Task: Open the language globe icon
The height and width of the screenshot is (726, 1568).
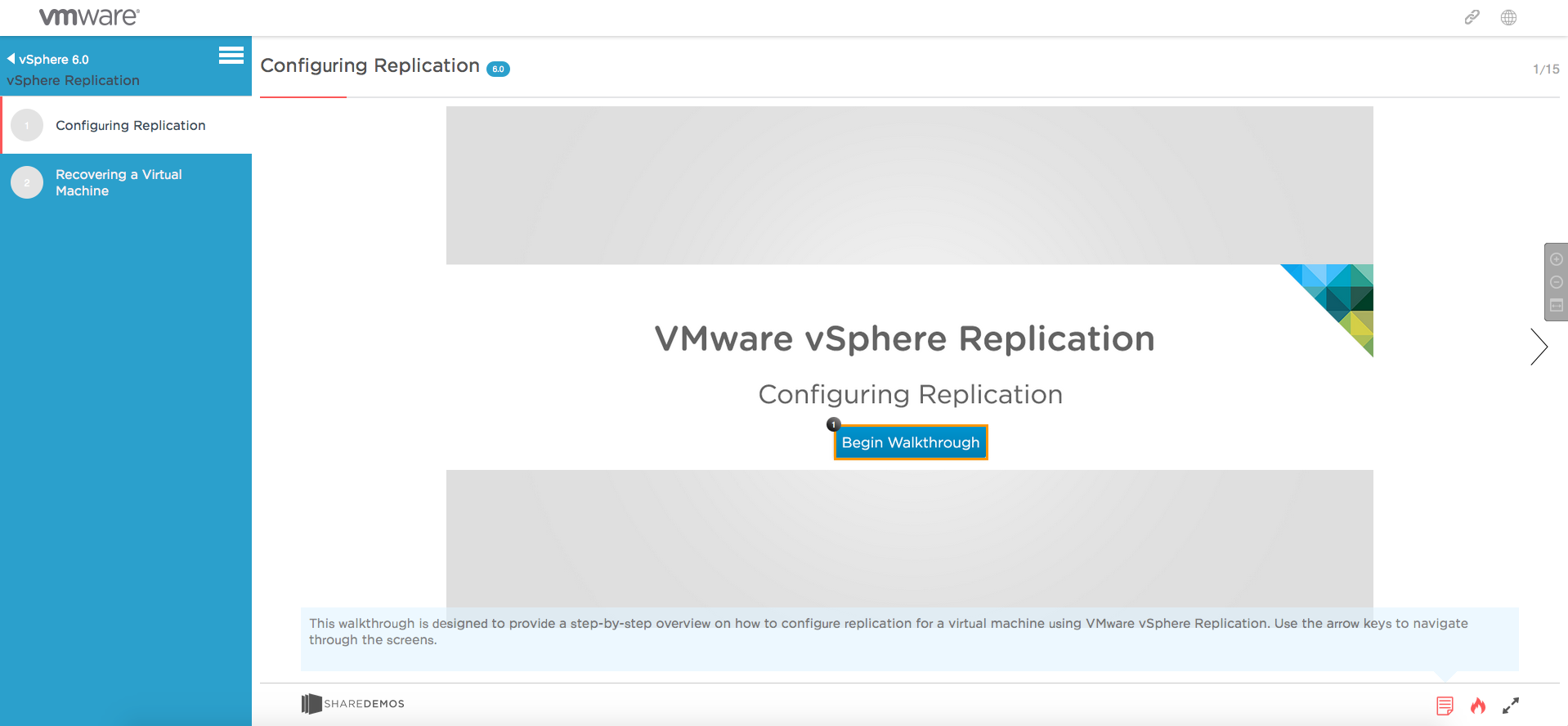Action: [x=1508, y=17]
